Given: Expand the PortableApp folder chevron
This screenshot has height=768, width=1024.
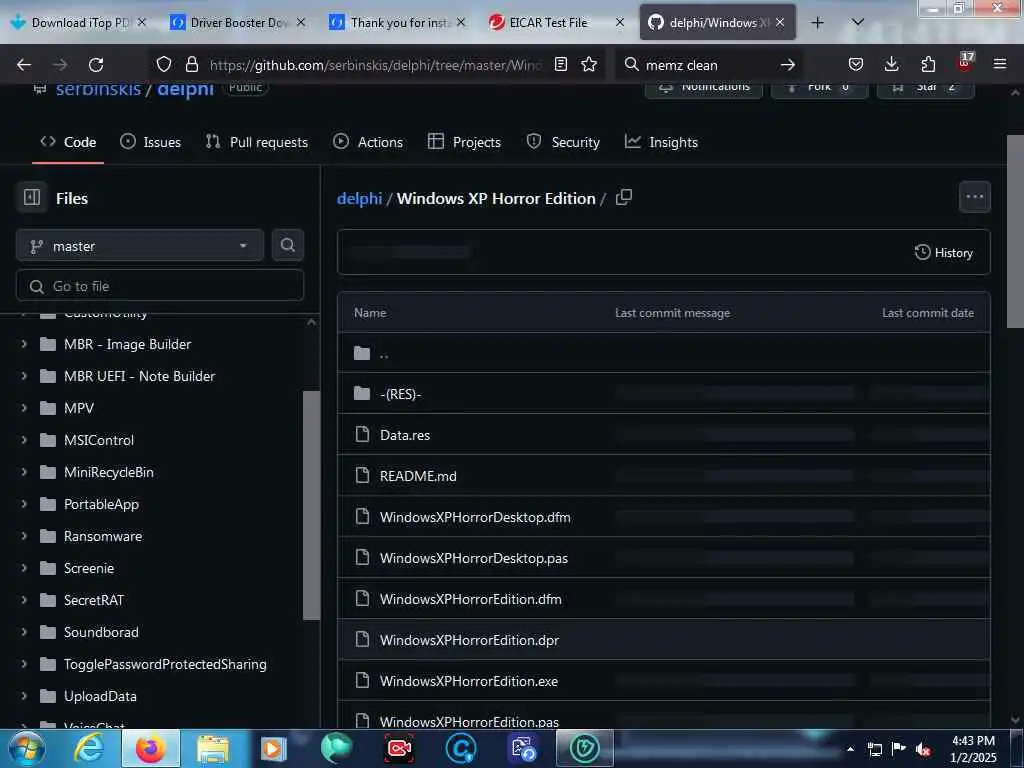Looking at the screenshot, I should tap(24, 504).
